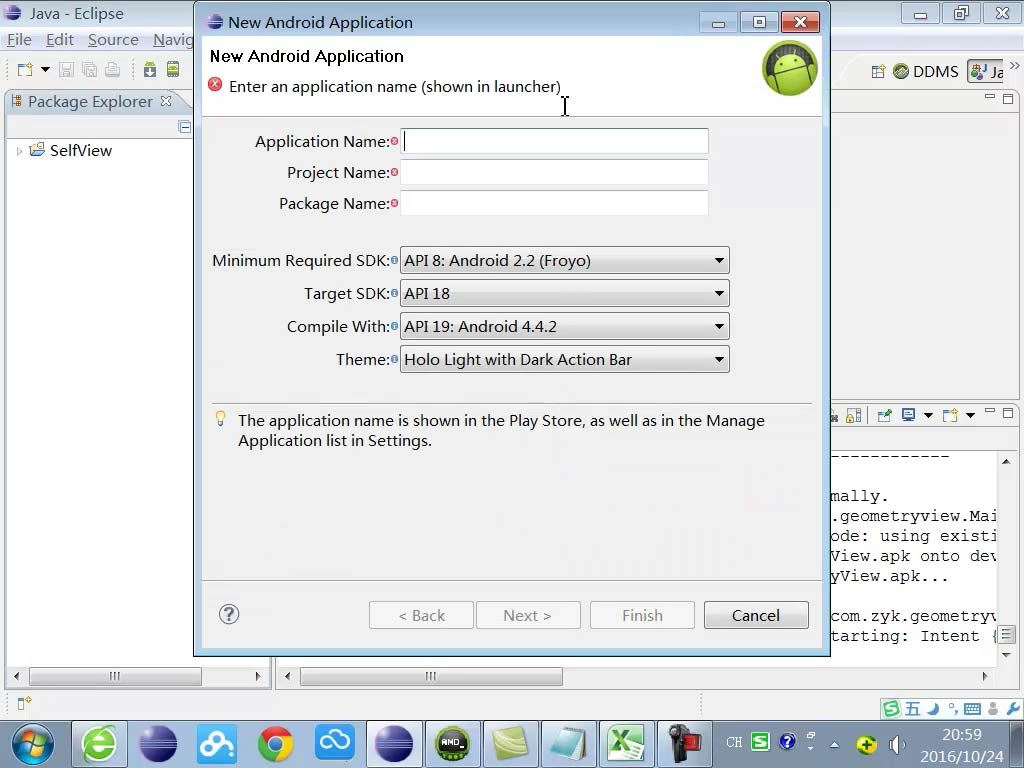
Task: Cancel the New Android Application wizard
Action: [756, 615]
